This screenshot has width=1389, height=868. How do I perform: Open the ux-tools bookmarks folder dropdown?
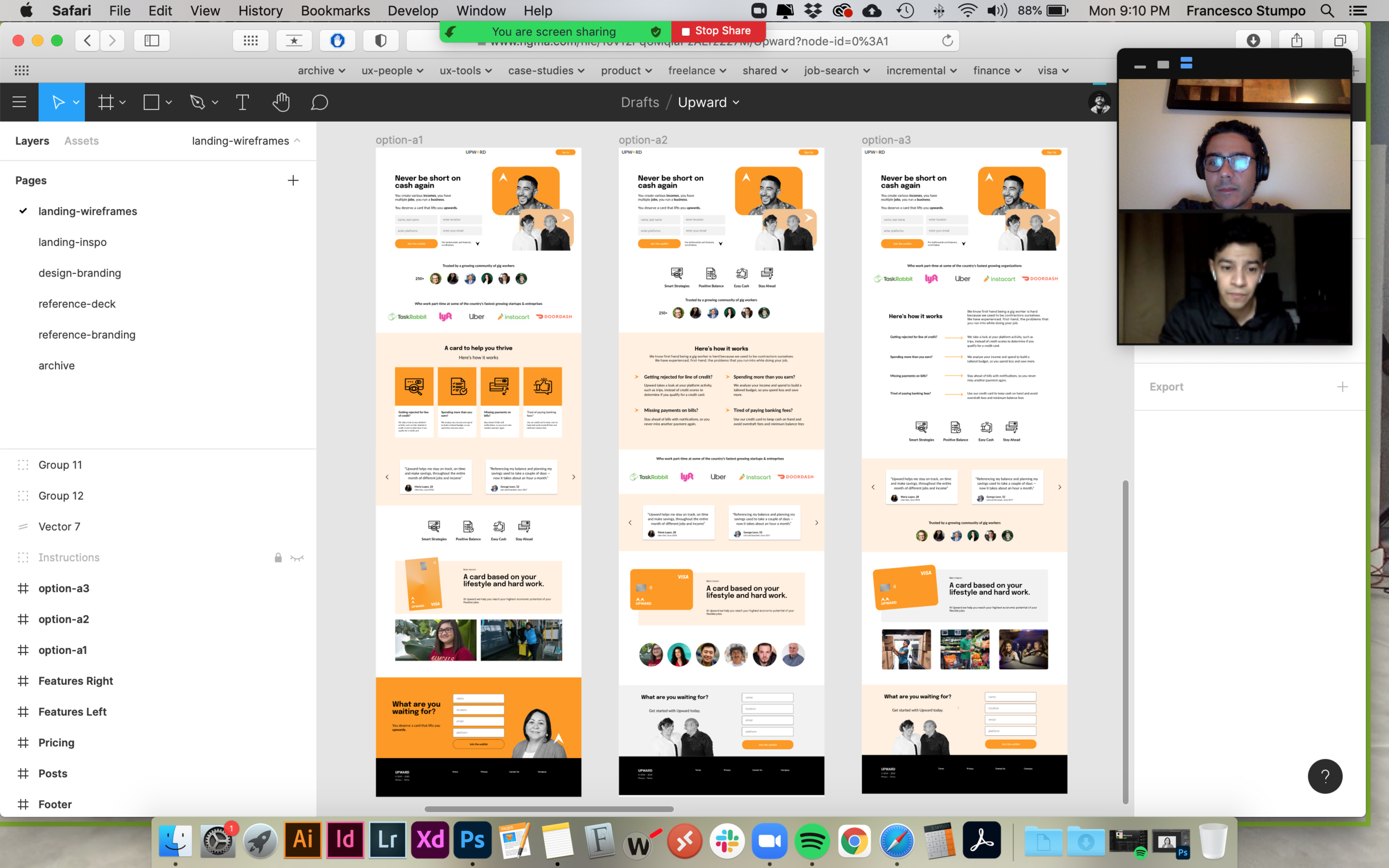click(466, 71)
